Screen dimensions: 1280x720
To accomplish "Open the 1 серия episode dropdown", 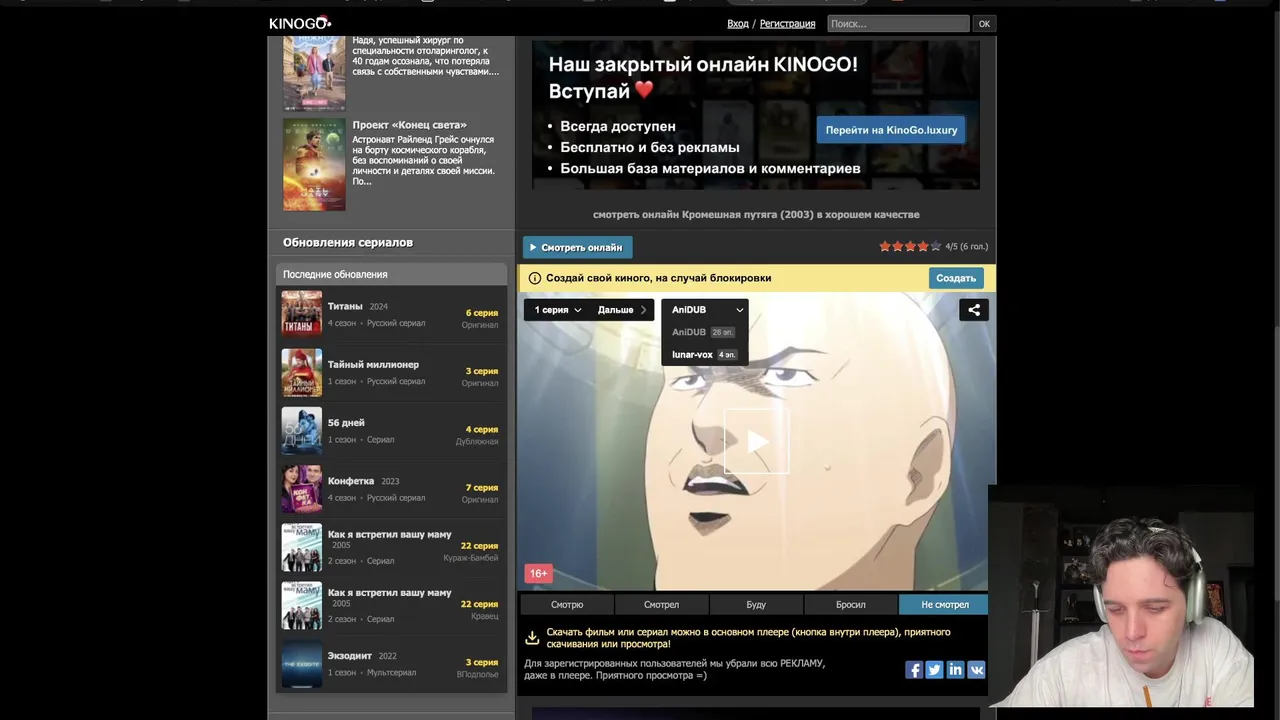I will (557, 310).
